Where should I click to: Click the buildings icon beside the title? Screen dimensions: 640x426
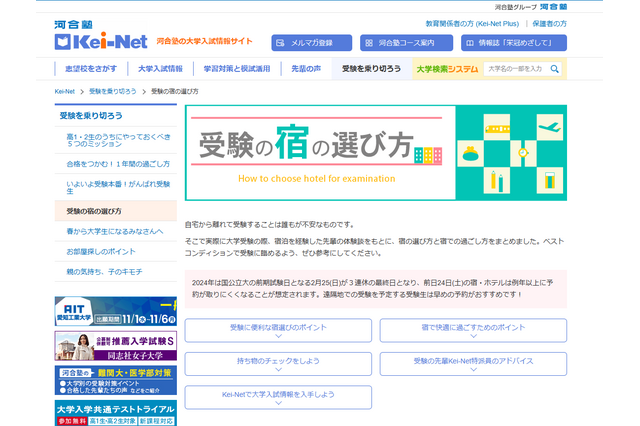(x=428, y=155)
